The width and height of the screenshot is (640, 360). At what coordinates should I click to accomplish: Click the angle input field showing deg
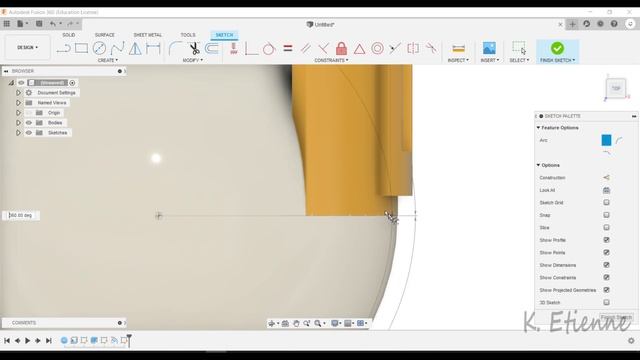coord(22,215)
